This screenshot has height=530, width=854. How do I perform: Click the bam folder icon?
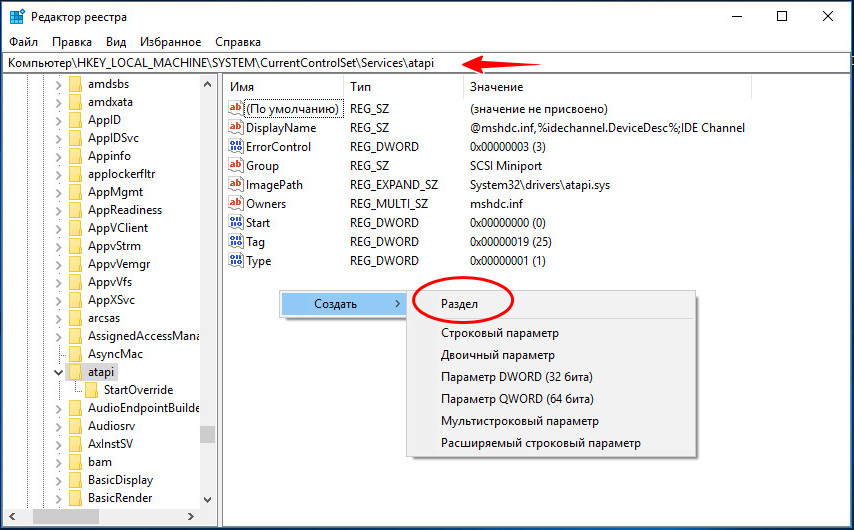pos(76,462)
